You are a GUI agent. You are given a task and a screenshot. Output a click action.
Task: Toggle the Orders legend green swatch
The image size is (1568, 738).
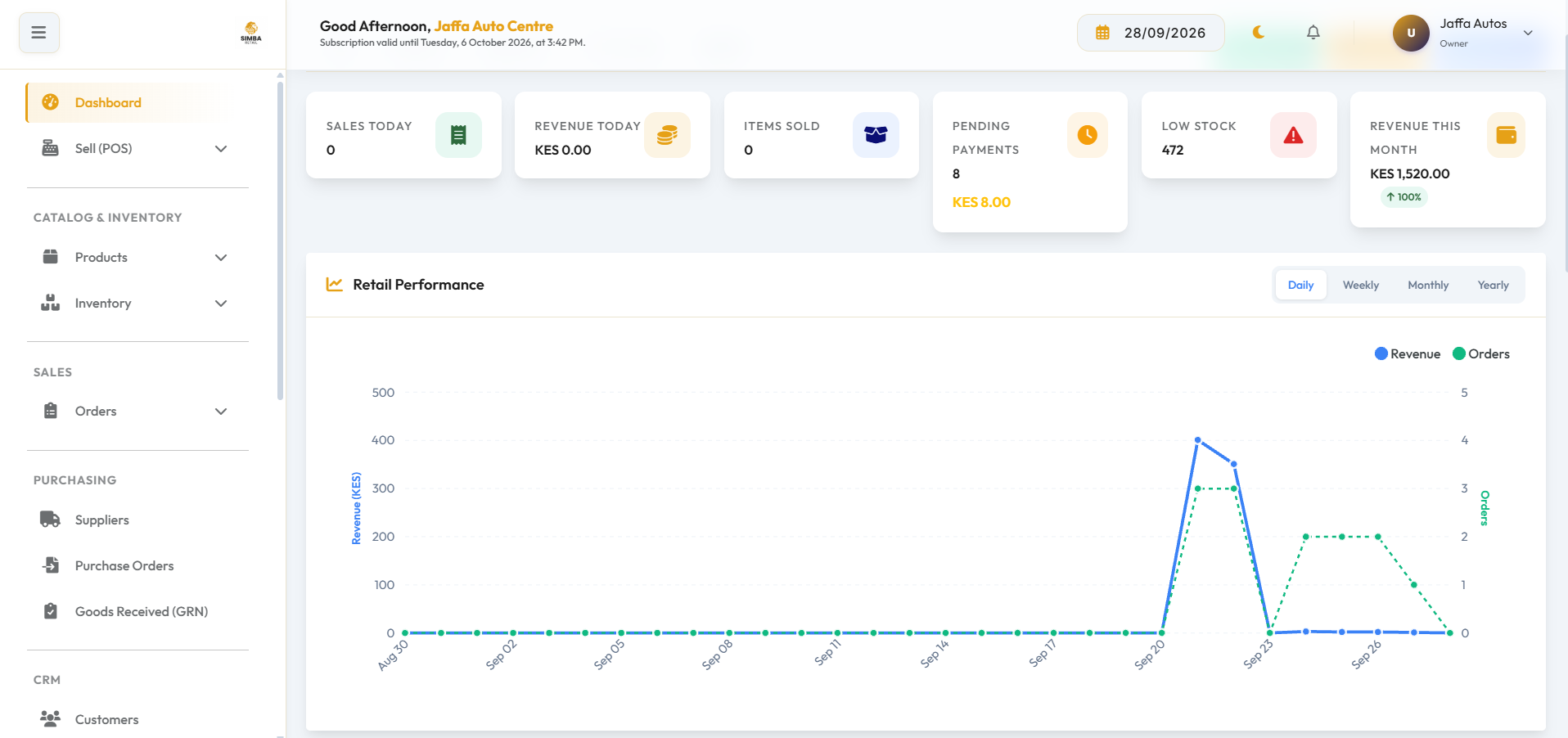[x=1459, y=353]
